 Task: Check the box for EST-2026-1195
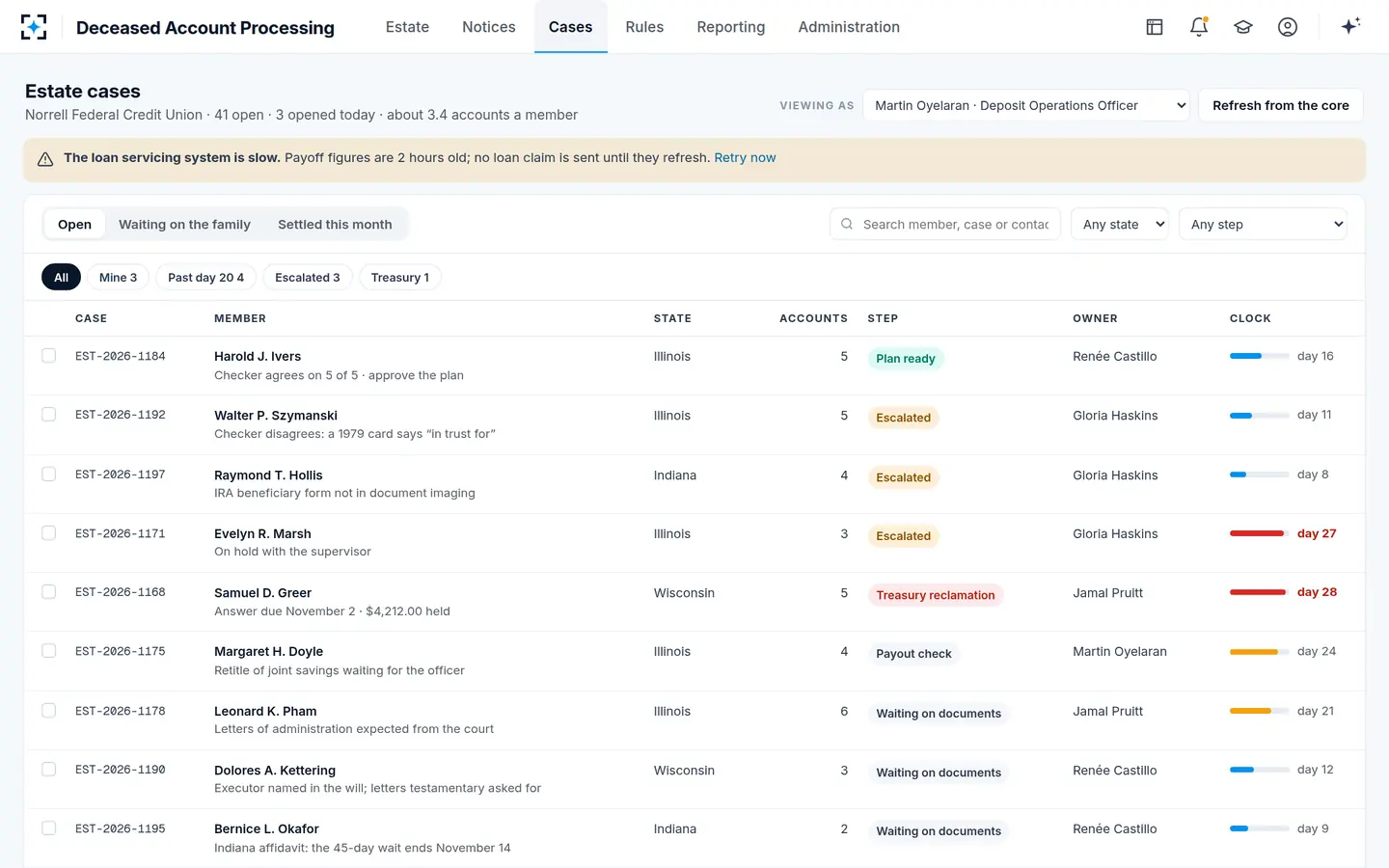[49, 828]
